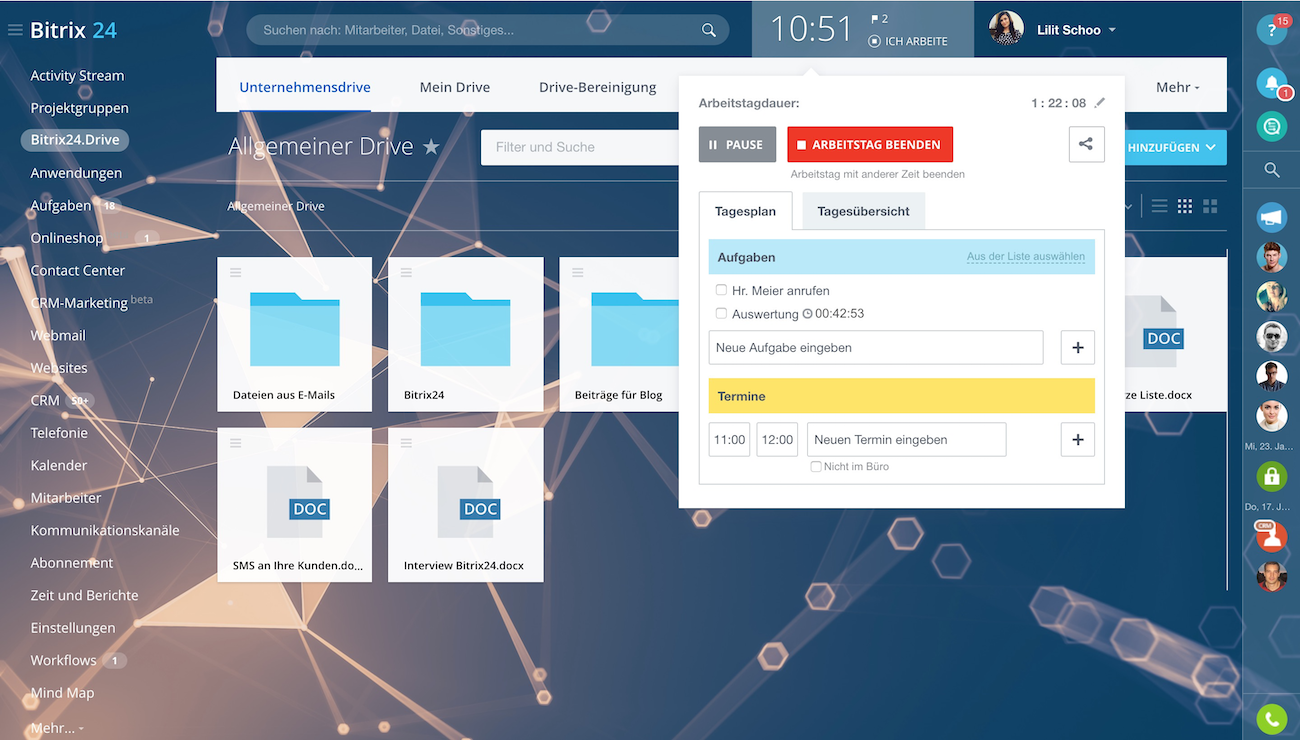Screen dimensions: 1300x740
Task: Click Aus der Liste auswählen link
Action: [1026, 257]
